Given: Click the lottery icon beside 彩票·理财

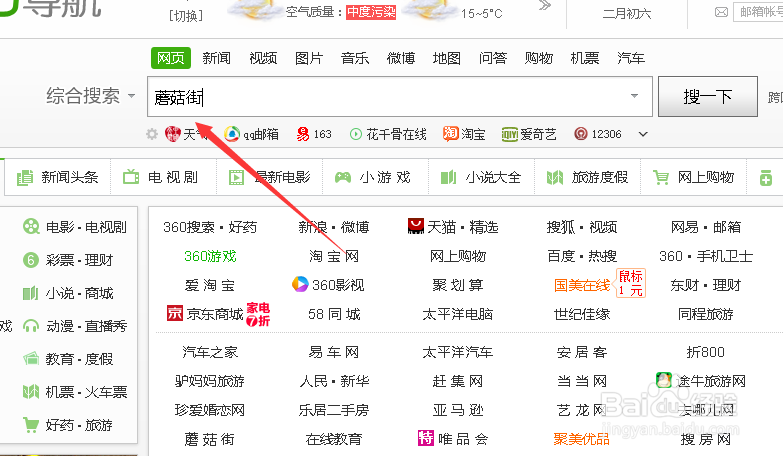Looking at the screenshot, I should pos(31,260).
